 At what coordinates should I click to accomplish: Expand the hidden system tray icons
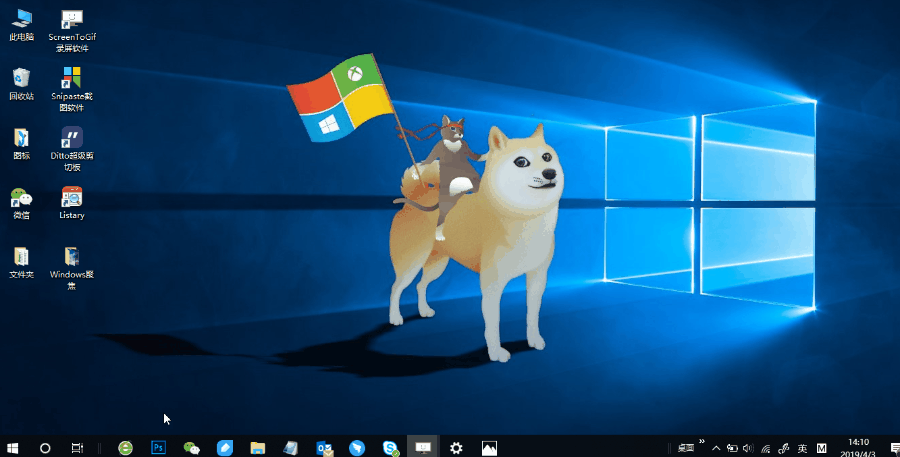(715, 448)
